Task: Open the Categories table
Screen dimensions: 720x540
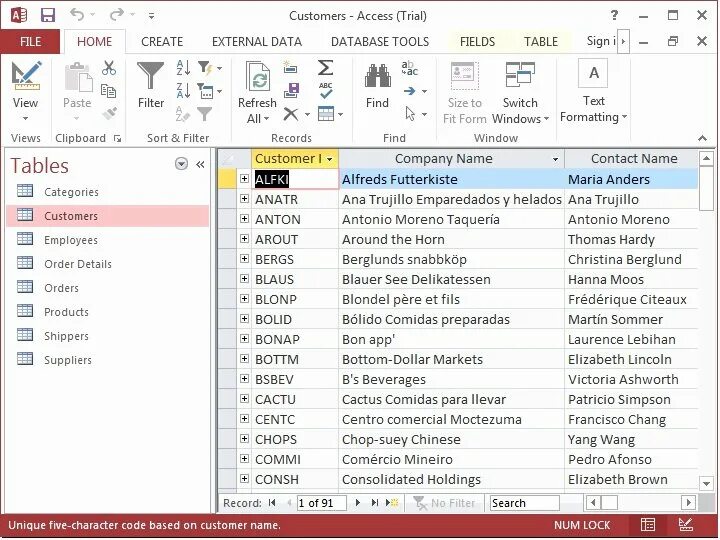Action: point(108,191)
